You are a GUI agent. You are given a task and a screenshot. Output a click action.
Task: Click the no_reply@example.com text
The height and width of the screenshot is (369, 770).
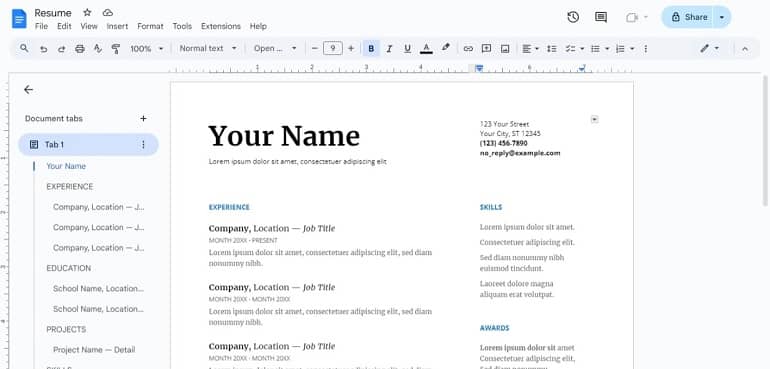coord(520,153)
